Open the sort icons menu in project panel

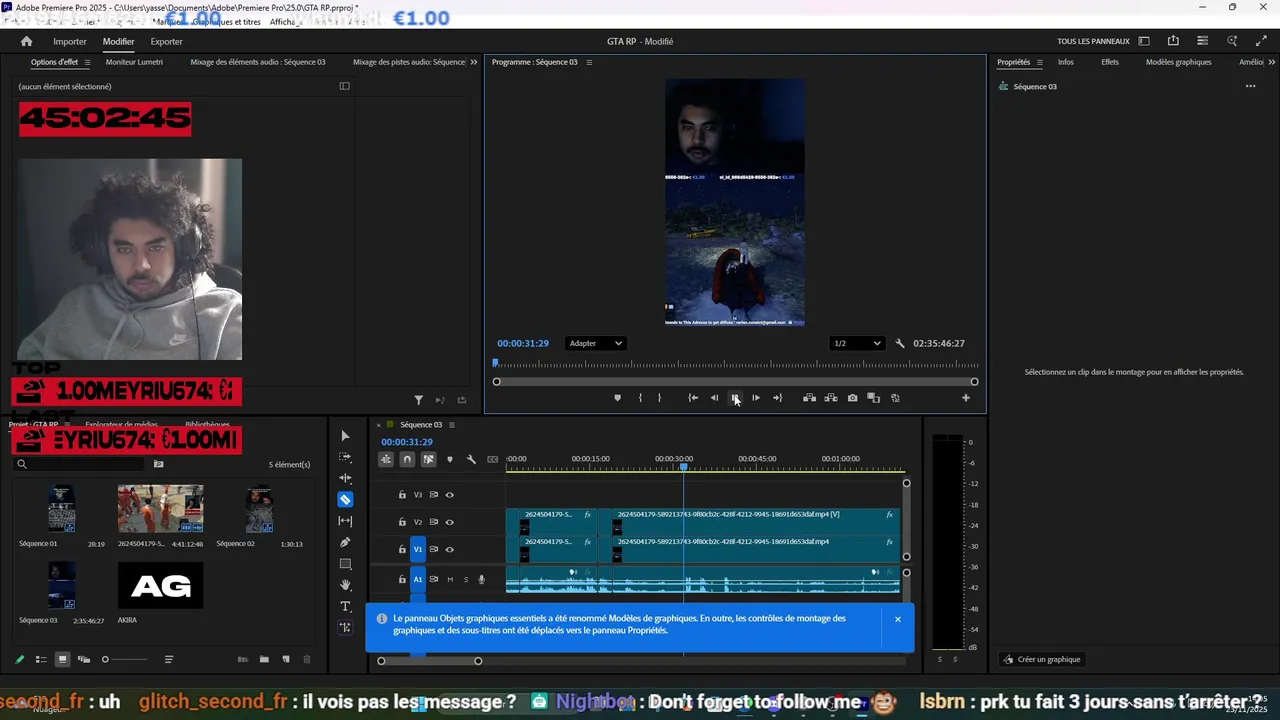tap(169, 659)
